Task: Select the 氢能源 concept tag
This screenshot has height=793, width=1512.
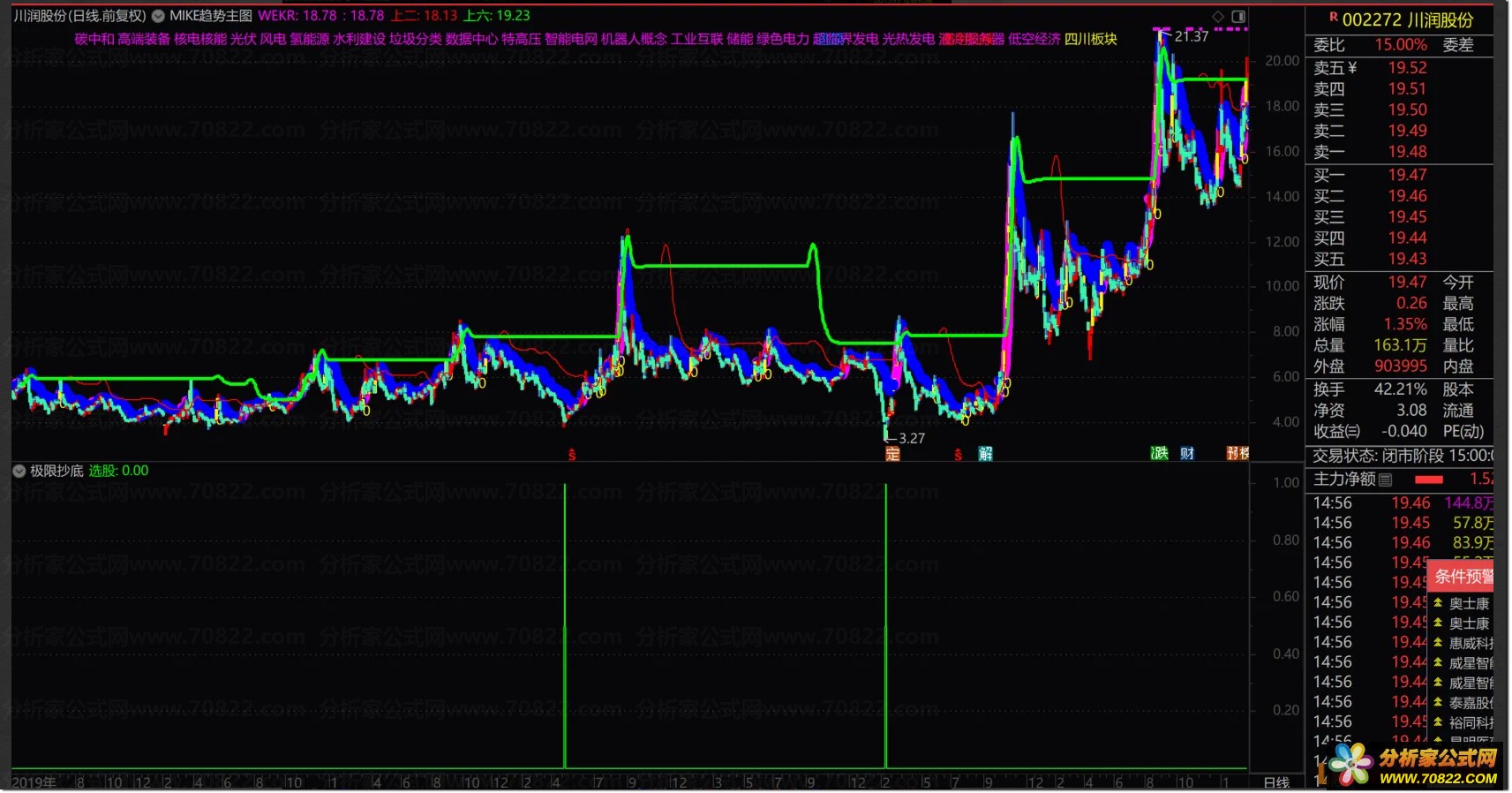Action: [310, 40]
